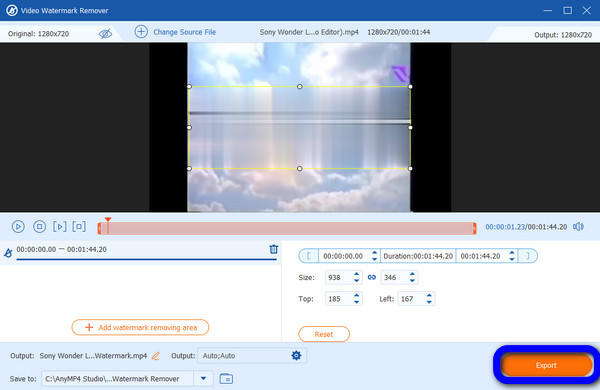Viewport: 600px width, 390px height.
Task: Click the source file name Sony Wonder L...o Editor).mp4
Action: point(309,32)
